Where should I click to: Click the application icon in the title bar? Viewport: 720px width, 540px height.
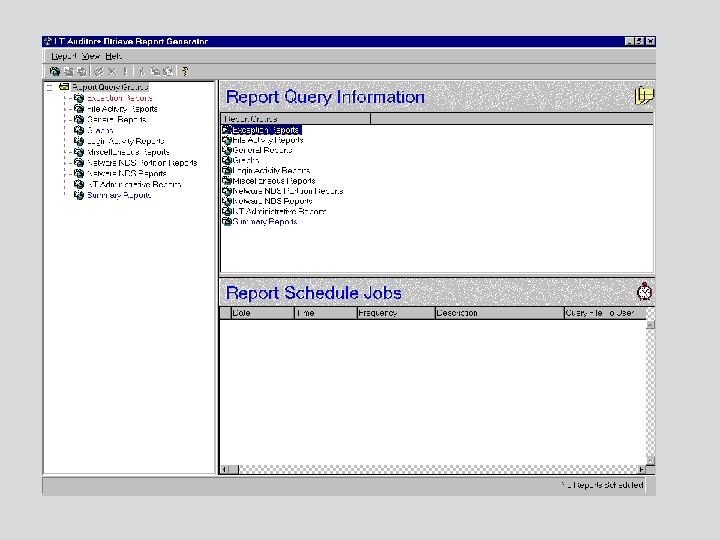pyautogui.click(x=48, y=41)
